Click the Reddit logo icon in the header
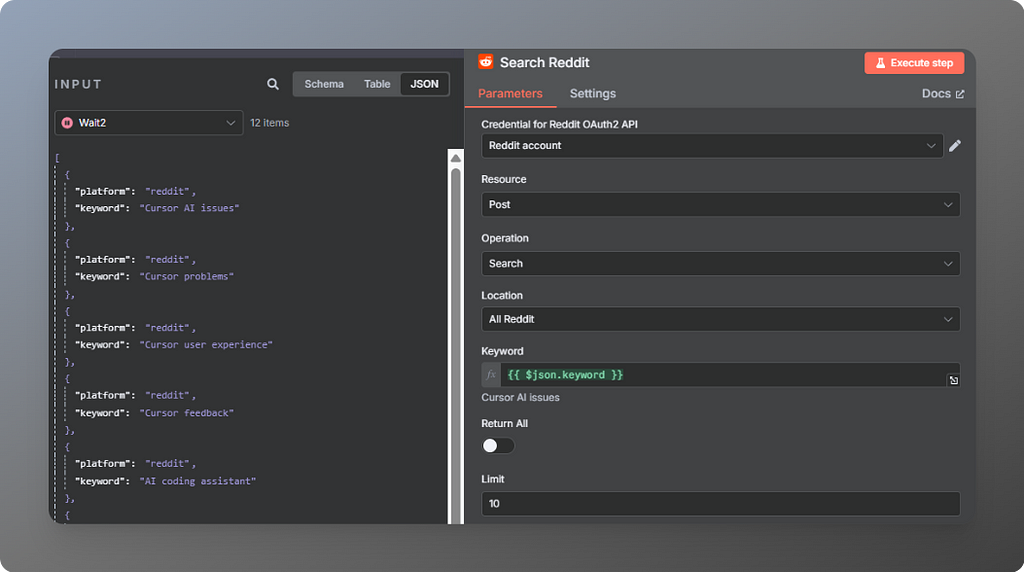Image resolution: width=1024 pixels, height=572 pixels. tap(486, 62)
